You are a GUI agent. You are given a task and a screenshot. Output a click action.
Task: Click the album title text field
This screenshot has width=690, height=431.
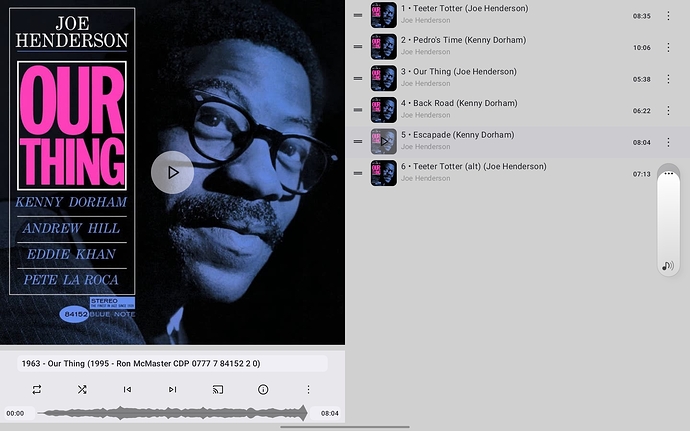pos(172,364)
